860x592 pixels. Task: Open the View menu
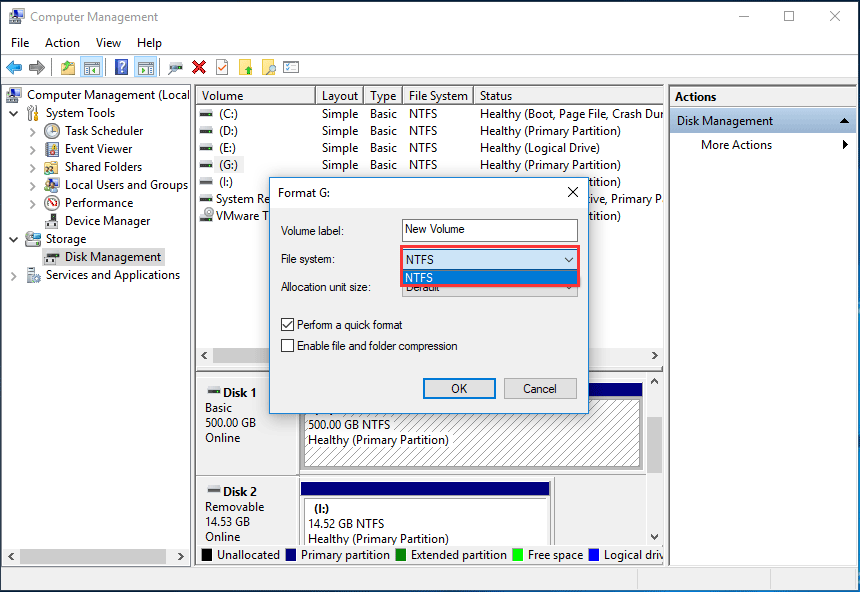coord(108,43)
